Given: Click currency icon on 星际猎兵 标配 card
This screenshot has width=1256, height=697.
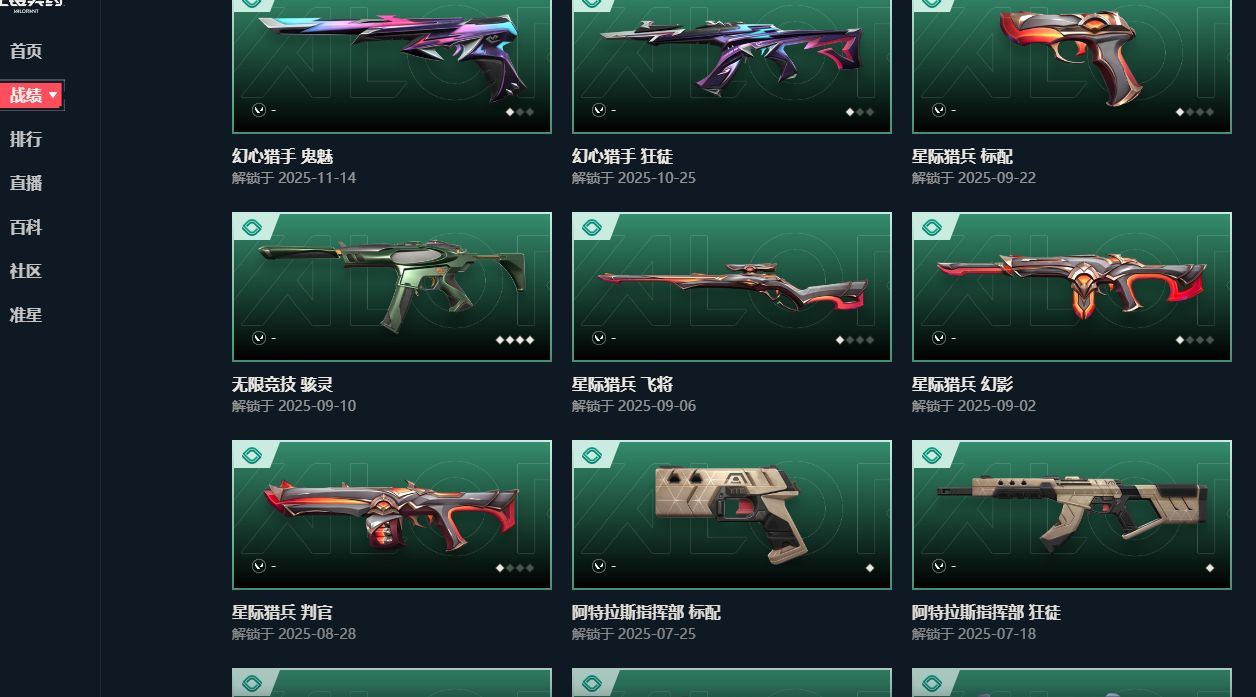Looking at the screenshot, I should coord(939,110).
